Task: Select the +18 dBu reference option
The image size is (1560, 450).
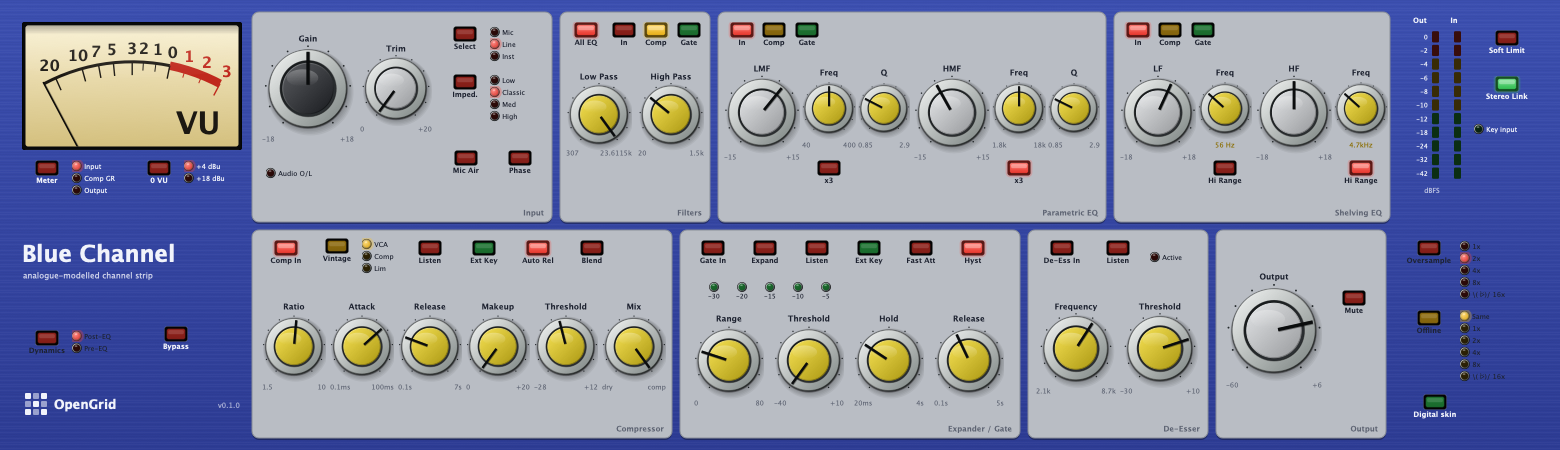Action: pyautogui.click(x=188, y=178)
